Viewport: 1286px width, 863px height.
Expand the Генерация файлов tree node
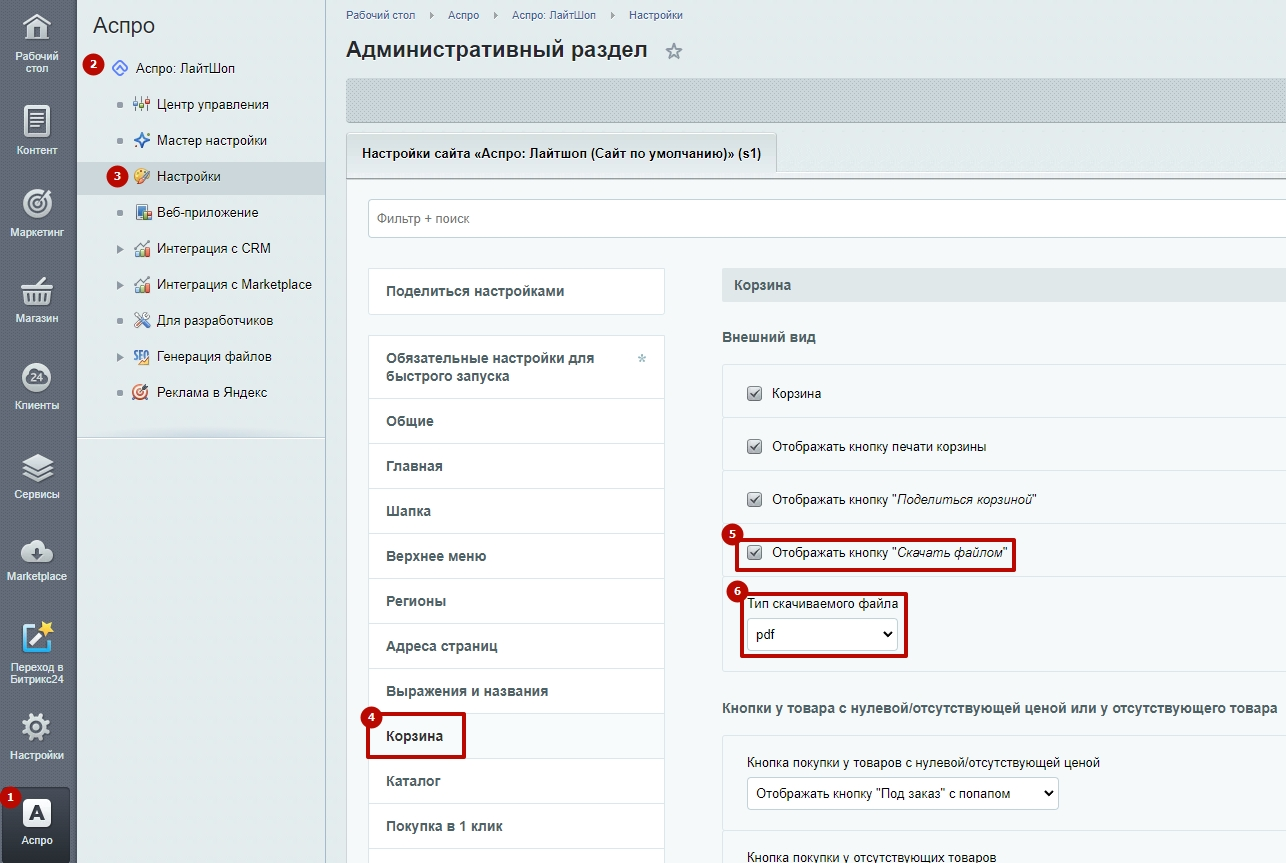click(x=120, y=356)
